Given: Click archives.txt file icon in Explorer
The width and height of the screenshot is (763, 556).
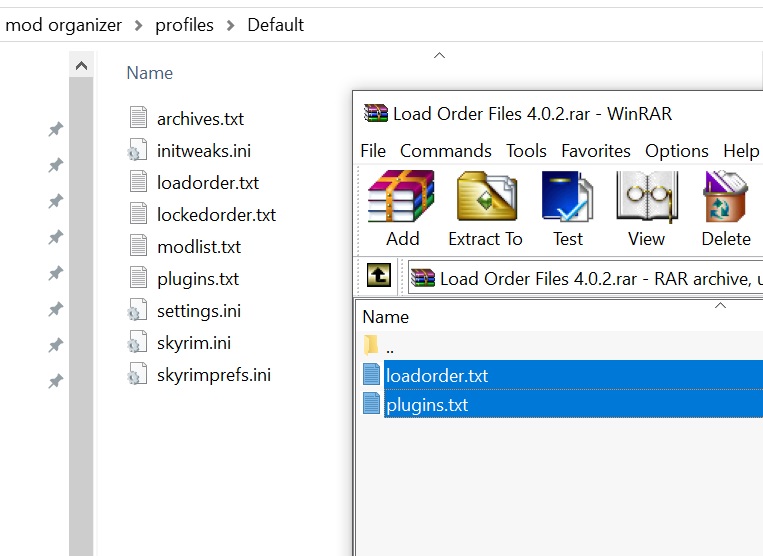Looking at the screenshot, I should [138, 118].
